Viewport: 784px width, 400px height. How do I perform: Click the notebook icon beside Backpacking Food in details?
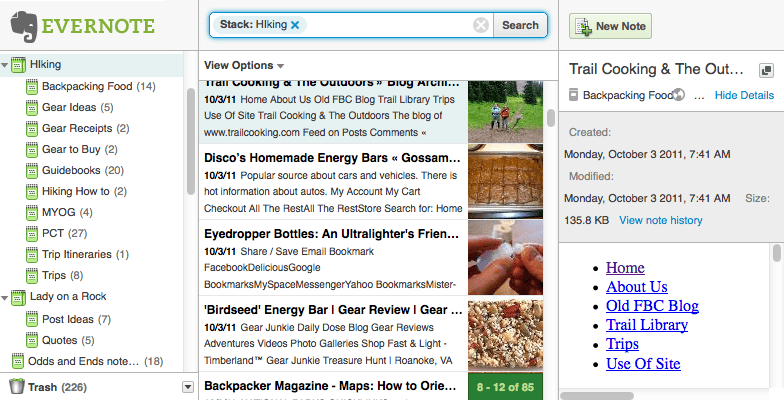(x=574, y=95)
